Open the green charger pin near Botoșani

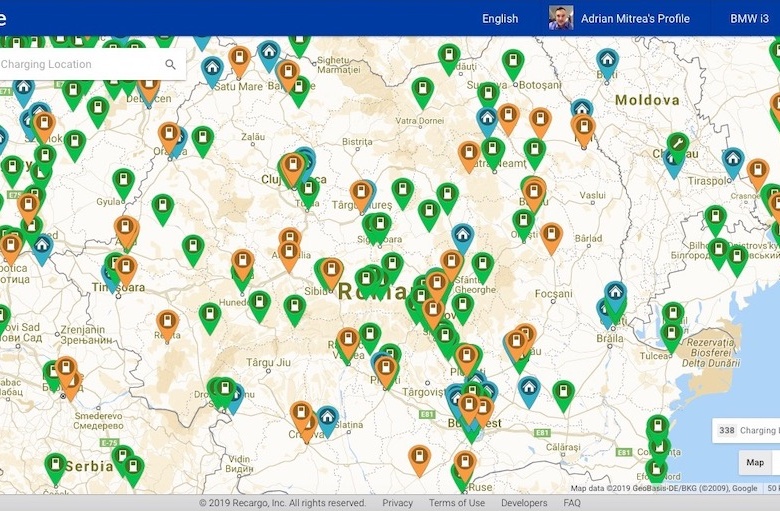512,62
